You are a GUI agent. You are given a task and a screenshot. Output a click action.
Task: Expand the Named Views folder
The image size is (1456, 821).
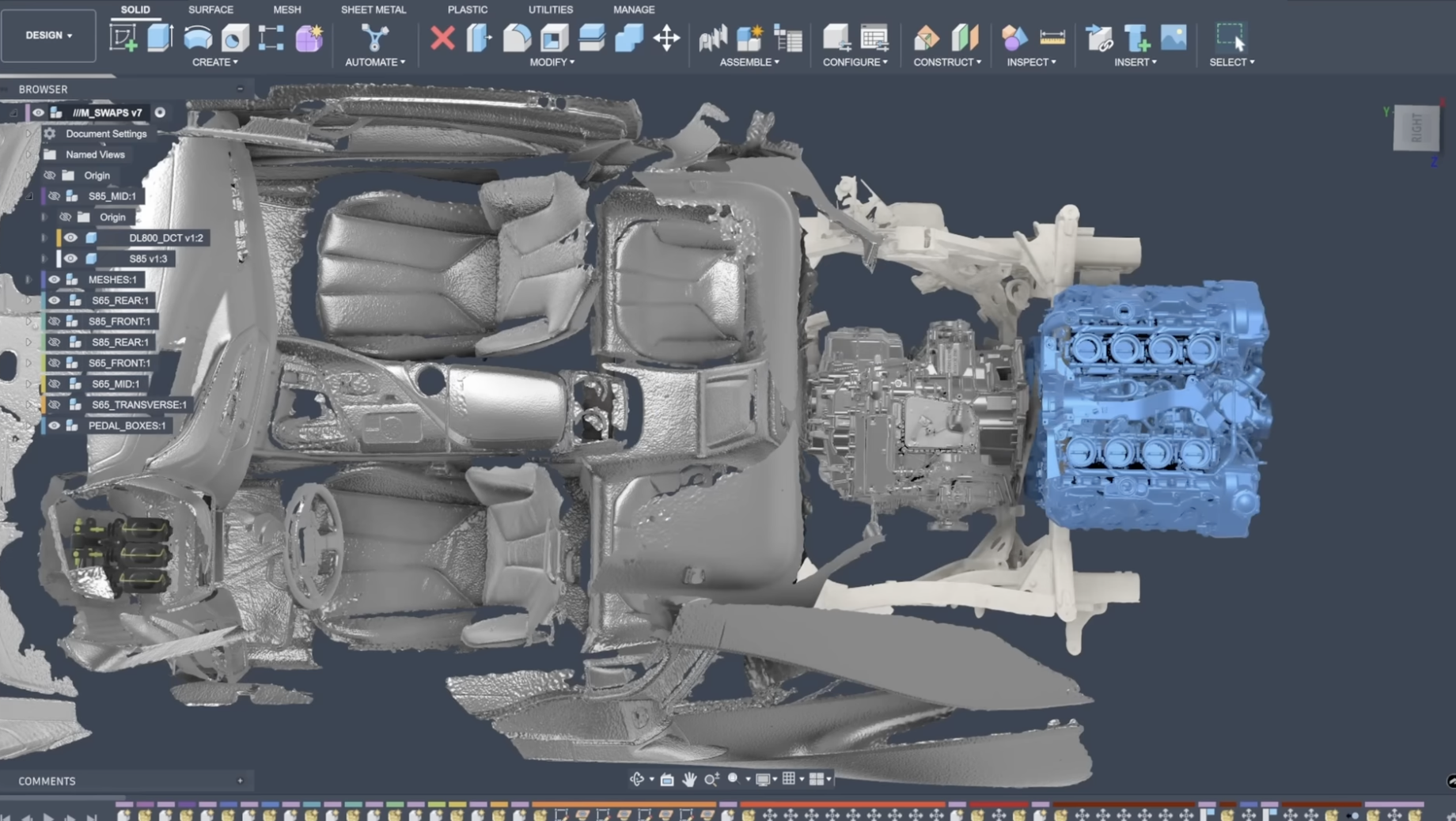[29, 154]
